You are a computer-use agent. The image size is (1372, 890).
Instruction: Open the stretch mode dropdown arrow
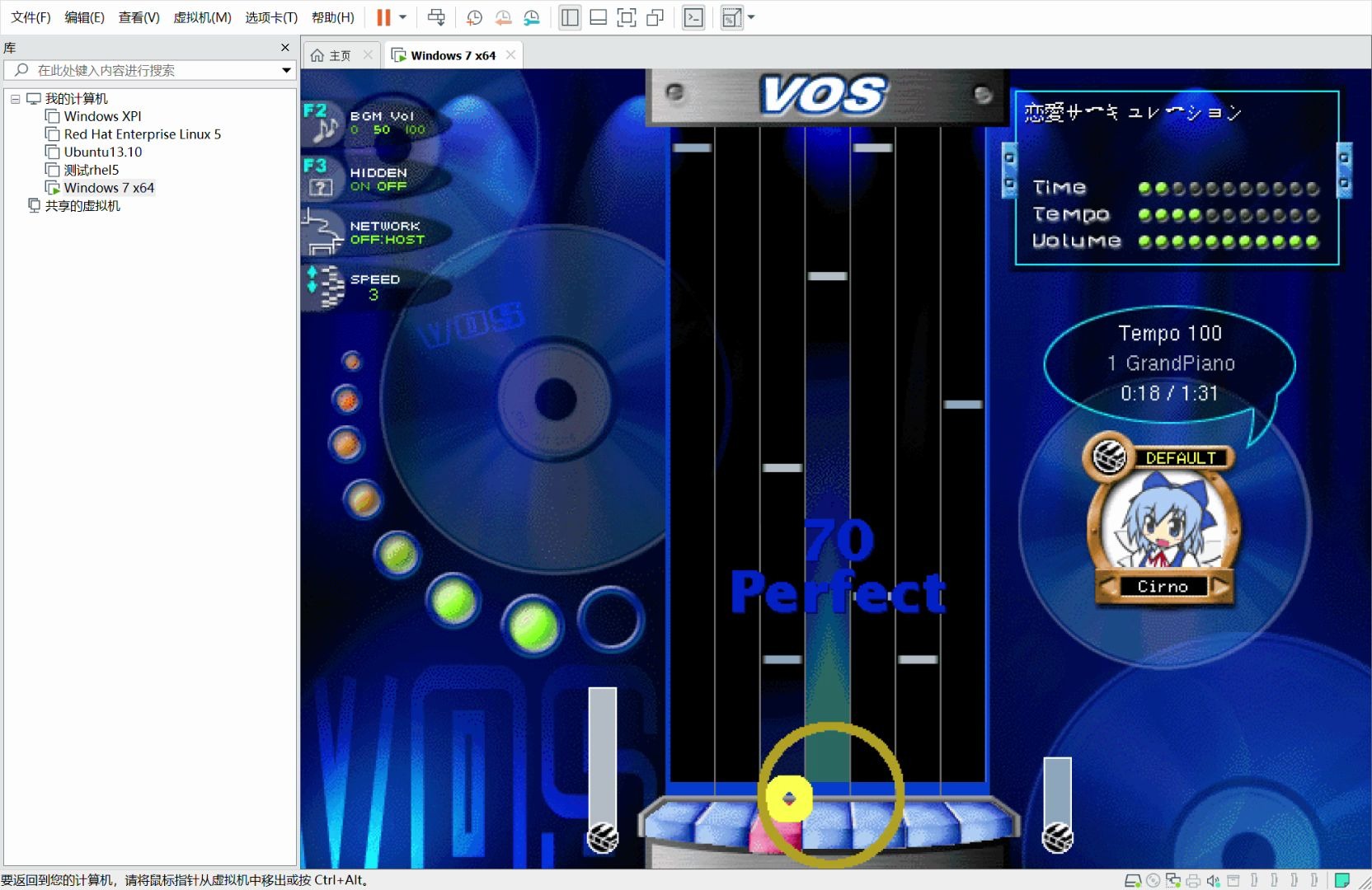click(751, 17)
